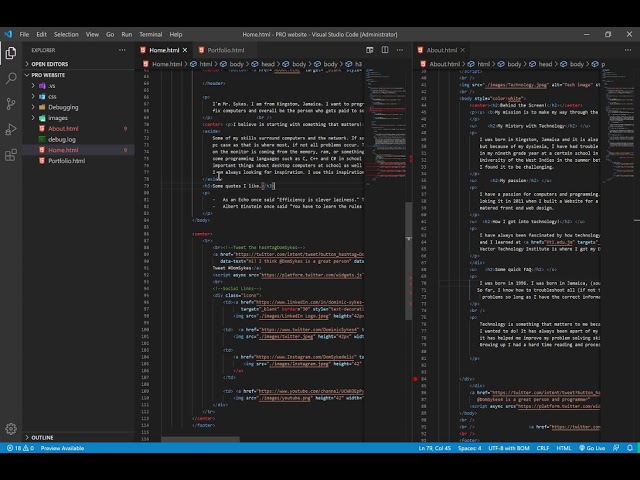The width and height of the screenshot is (640, 480).
Task: Open the File menu
Action: [x=24, y=34]
